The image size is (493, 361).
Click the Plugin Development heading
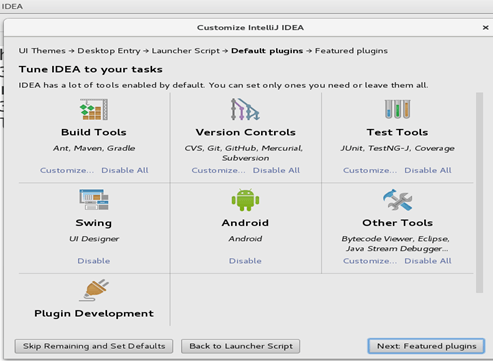[x=94, y=314]
